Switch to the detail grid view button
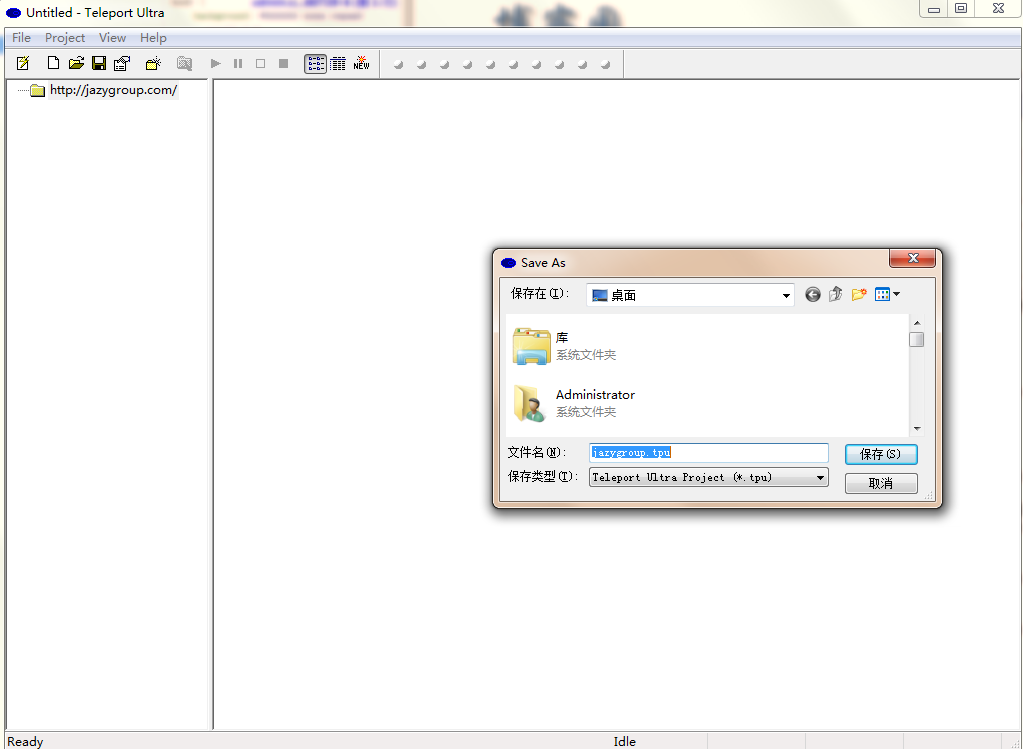Image resolution: width=1023 pixels, height=749 pixels. click(338, 63)
